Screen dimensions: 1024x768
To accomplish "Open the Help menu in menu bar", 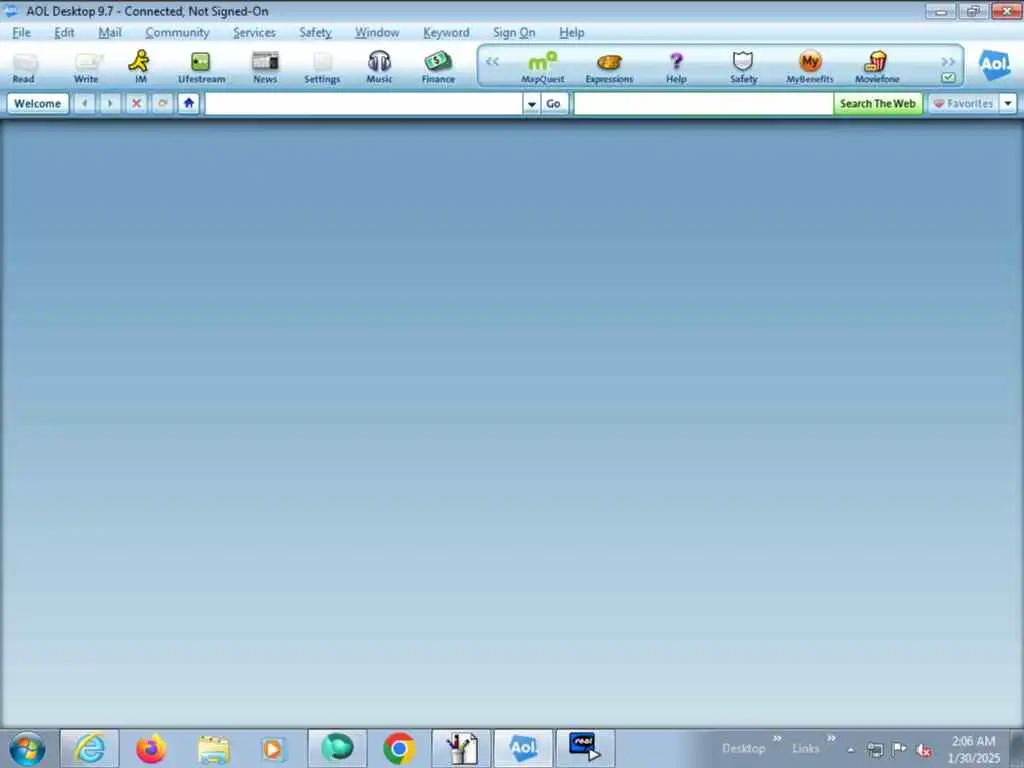I will [x=571, y=33].
